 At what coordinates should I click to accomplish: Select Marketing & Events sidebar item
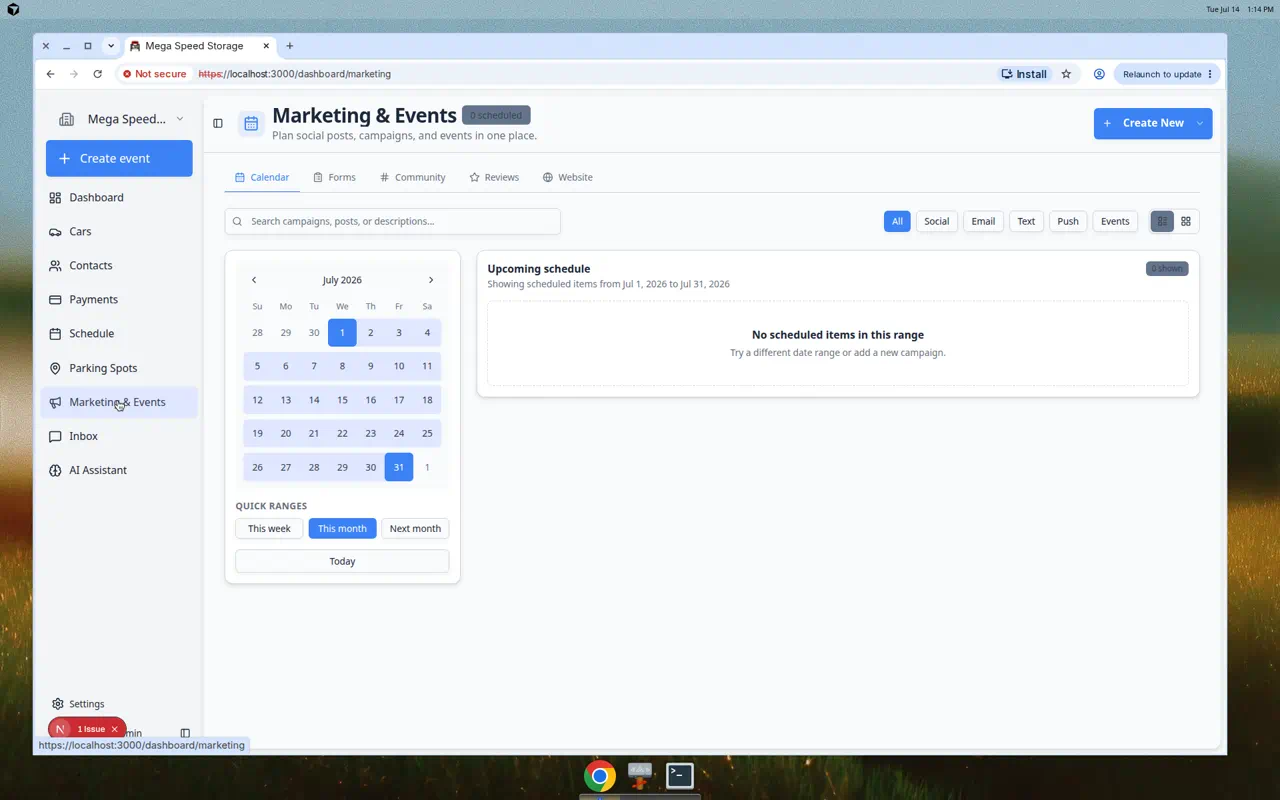point(119,402)
